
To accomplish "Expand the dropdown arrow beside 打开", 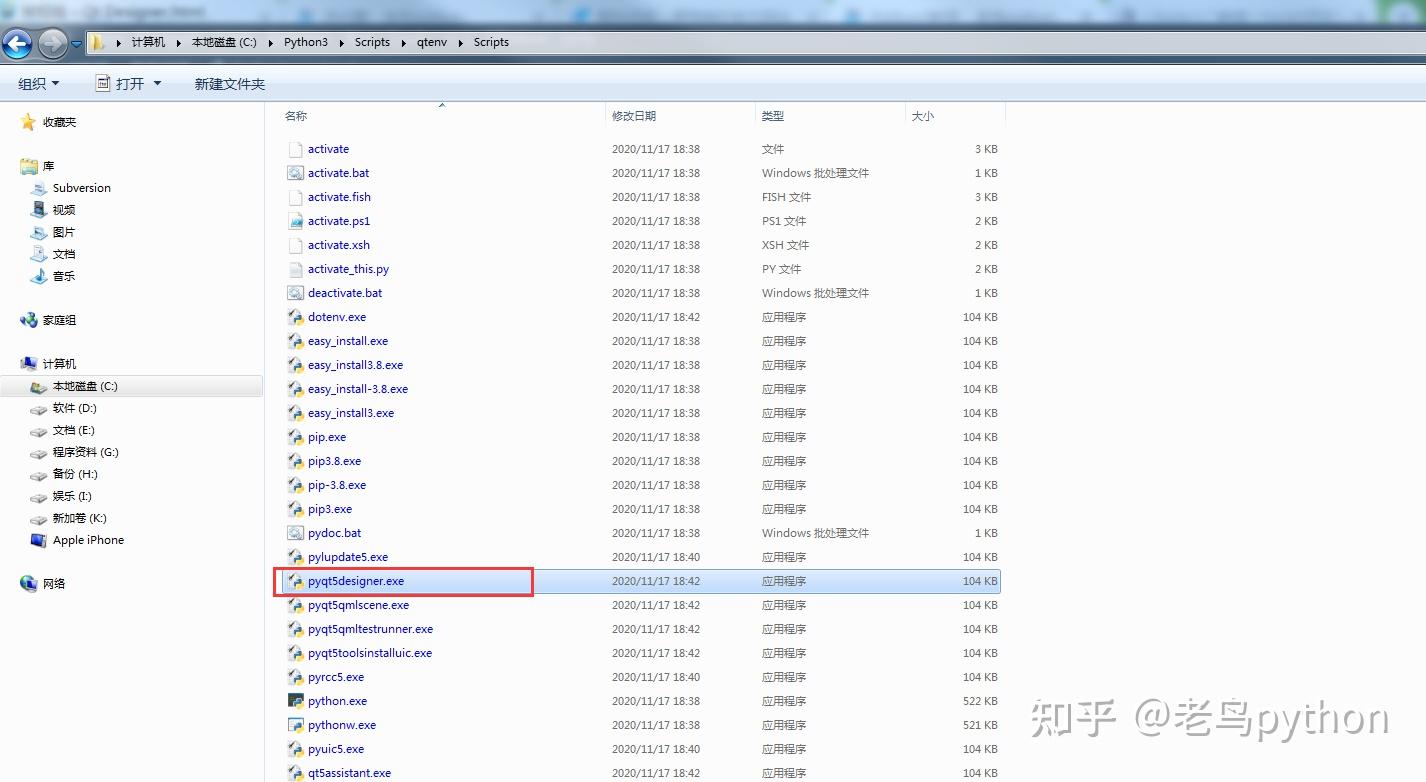I will (157, 84).
